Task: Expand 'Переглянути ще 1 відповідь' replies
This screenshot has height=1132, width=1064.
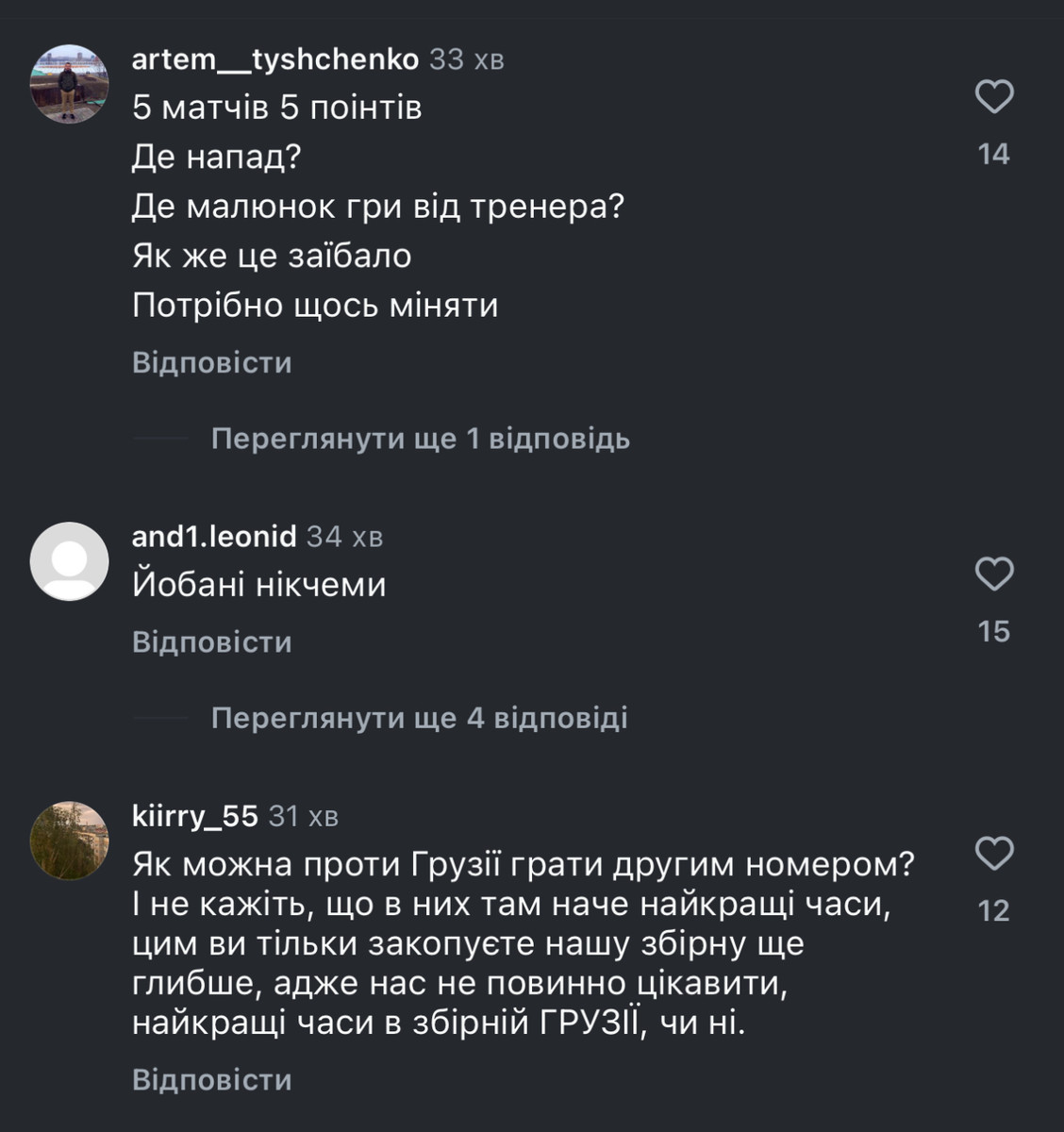Action: point(420,439)
